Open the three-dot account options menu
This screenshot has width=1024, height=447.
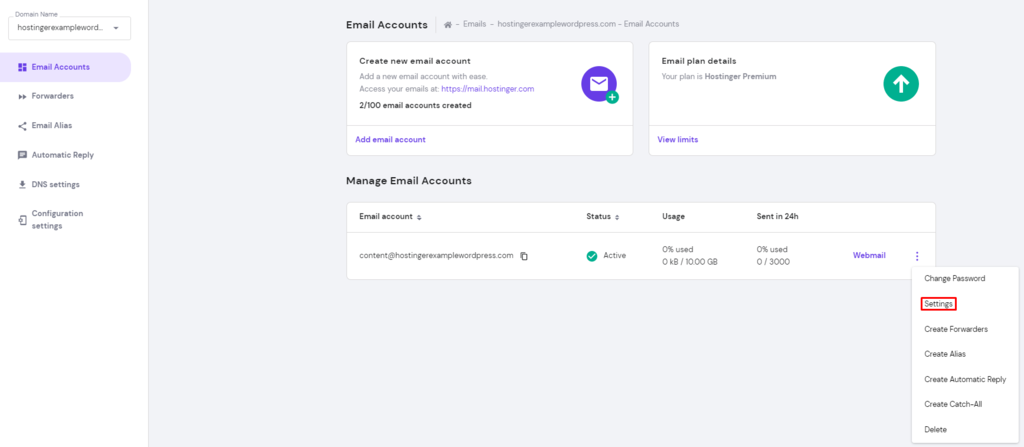(x=916, y=256)
